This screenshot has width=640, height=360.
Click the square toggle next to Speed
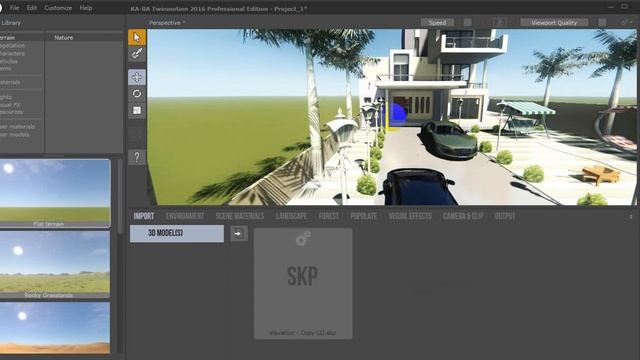click(x=468, y=22)
